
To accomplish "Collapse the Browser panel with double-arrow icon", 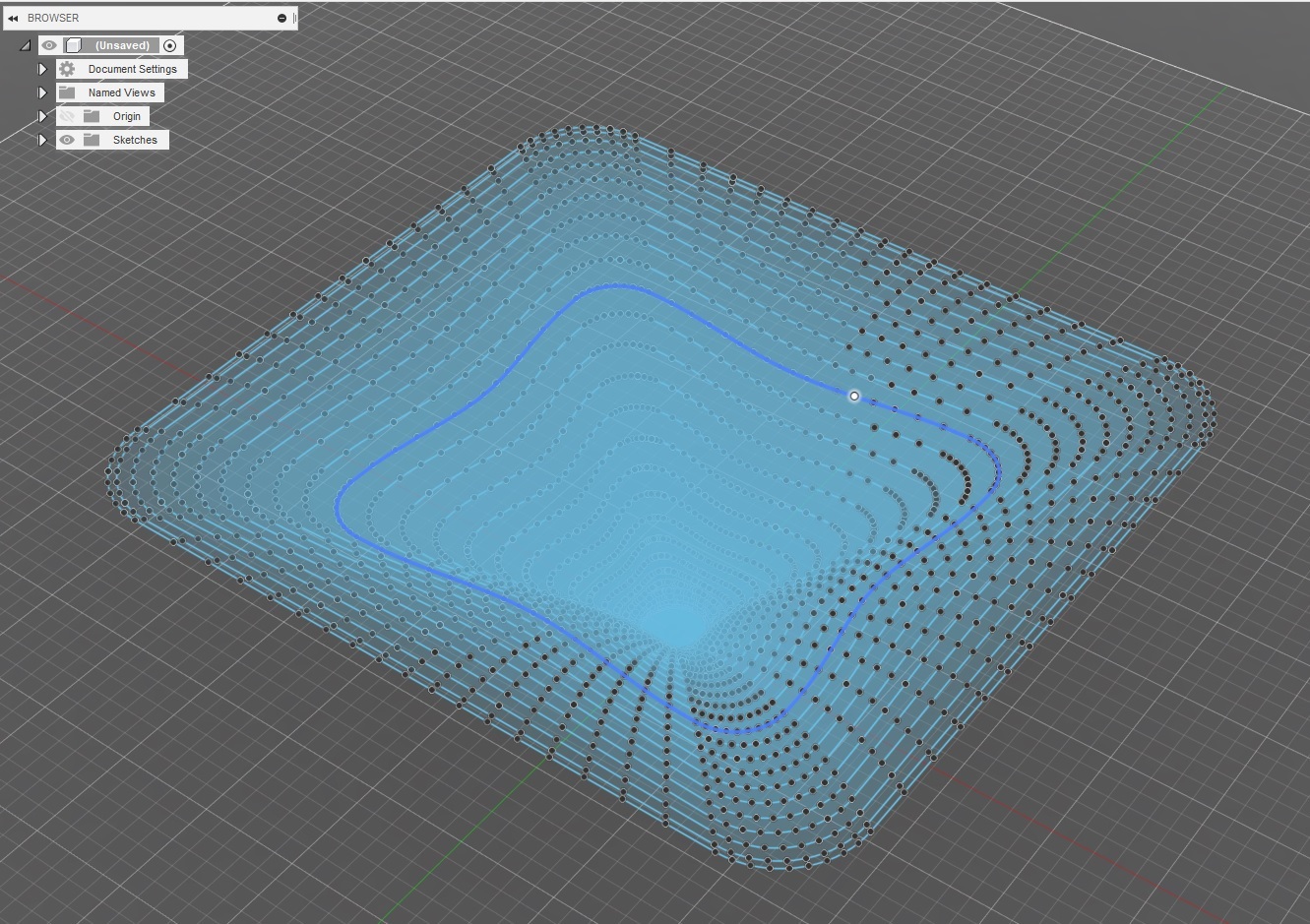I will click(13, 18).
